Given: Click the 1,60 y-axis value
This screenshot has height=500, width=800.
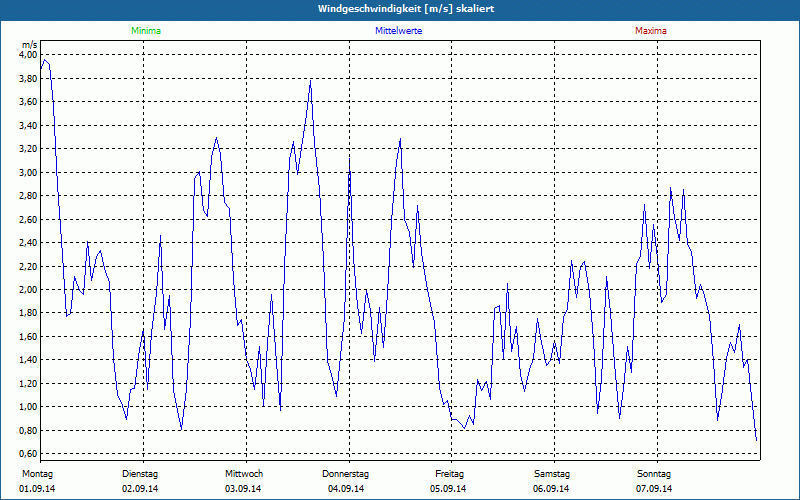Looking at the screenshot, I should [x=29, y=337].
